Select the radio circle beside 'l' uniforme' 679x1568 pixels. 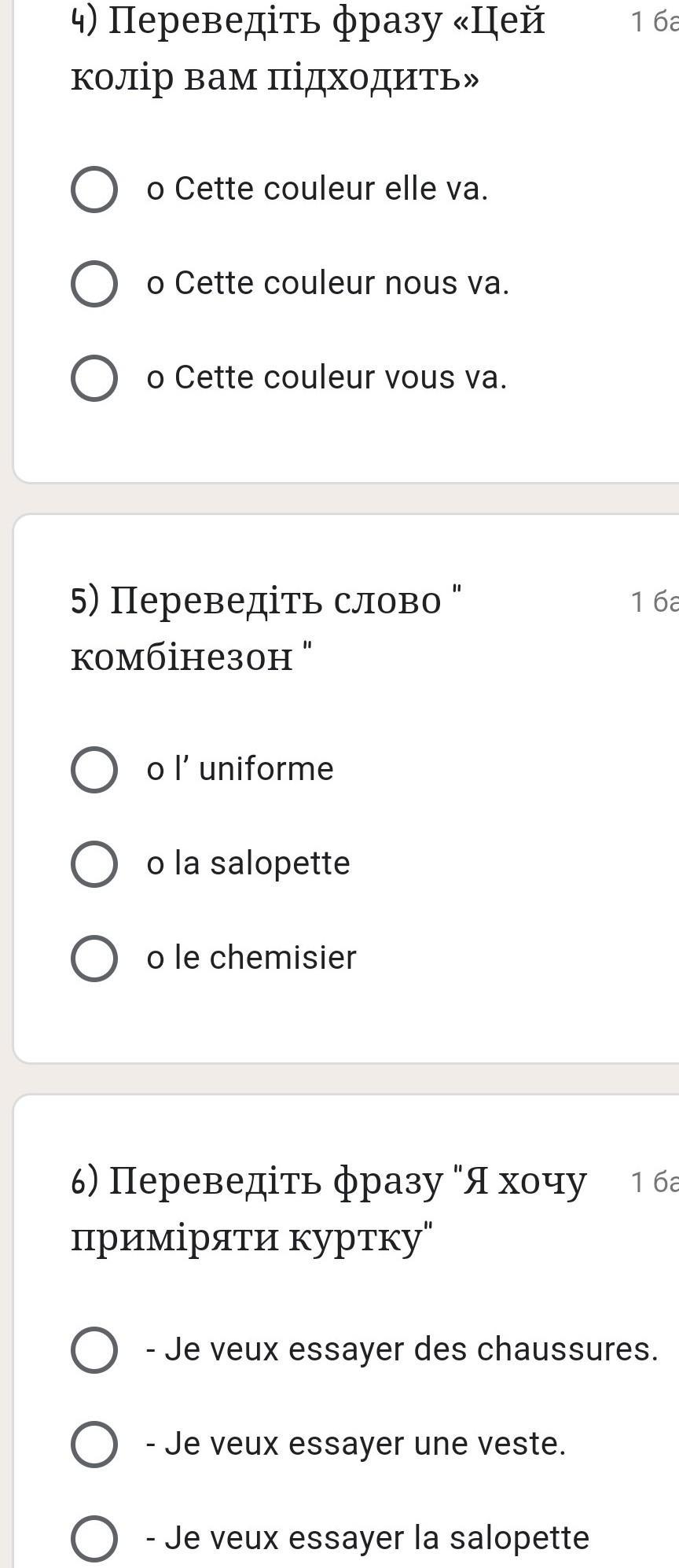tap(94, 770)
